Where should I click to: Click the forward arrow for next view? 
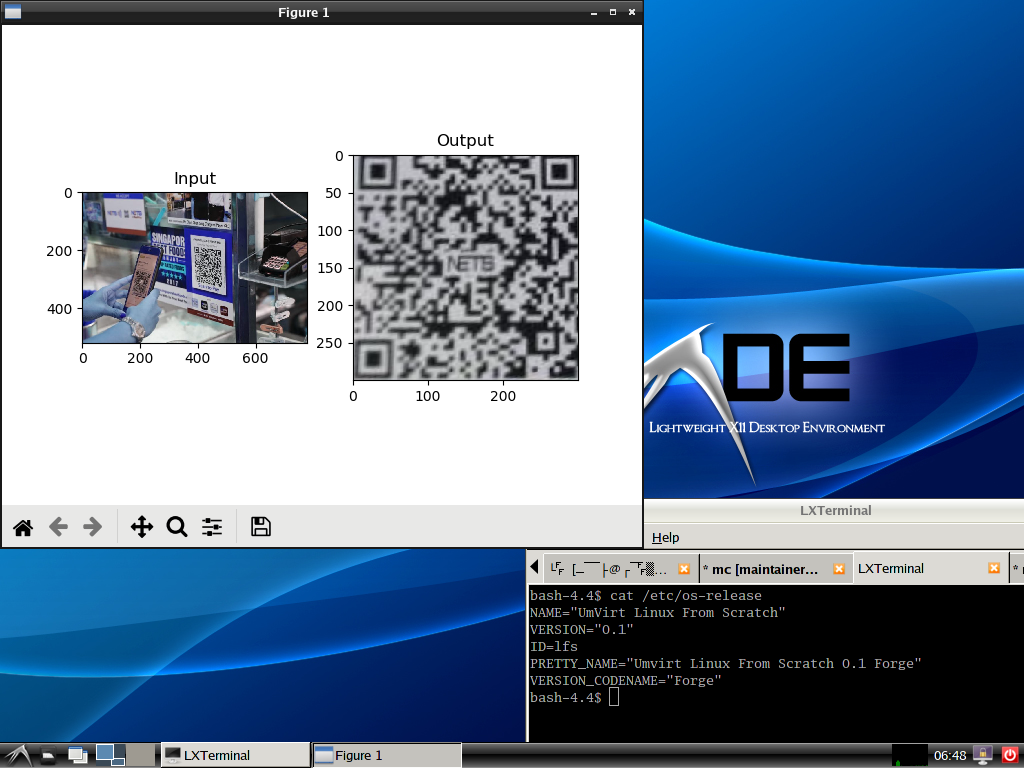(93, 527)
